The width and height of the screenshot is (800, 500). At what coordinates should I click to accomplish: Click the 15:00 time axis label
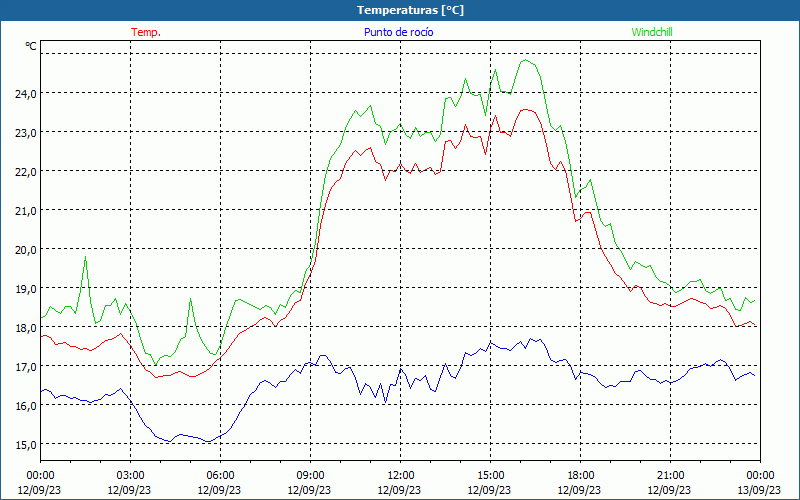490,476
